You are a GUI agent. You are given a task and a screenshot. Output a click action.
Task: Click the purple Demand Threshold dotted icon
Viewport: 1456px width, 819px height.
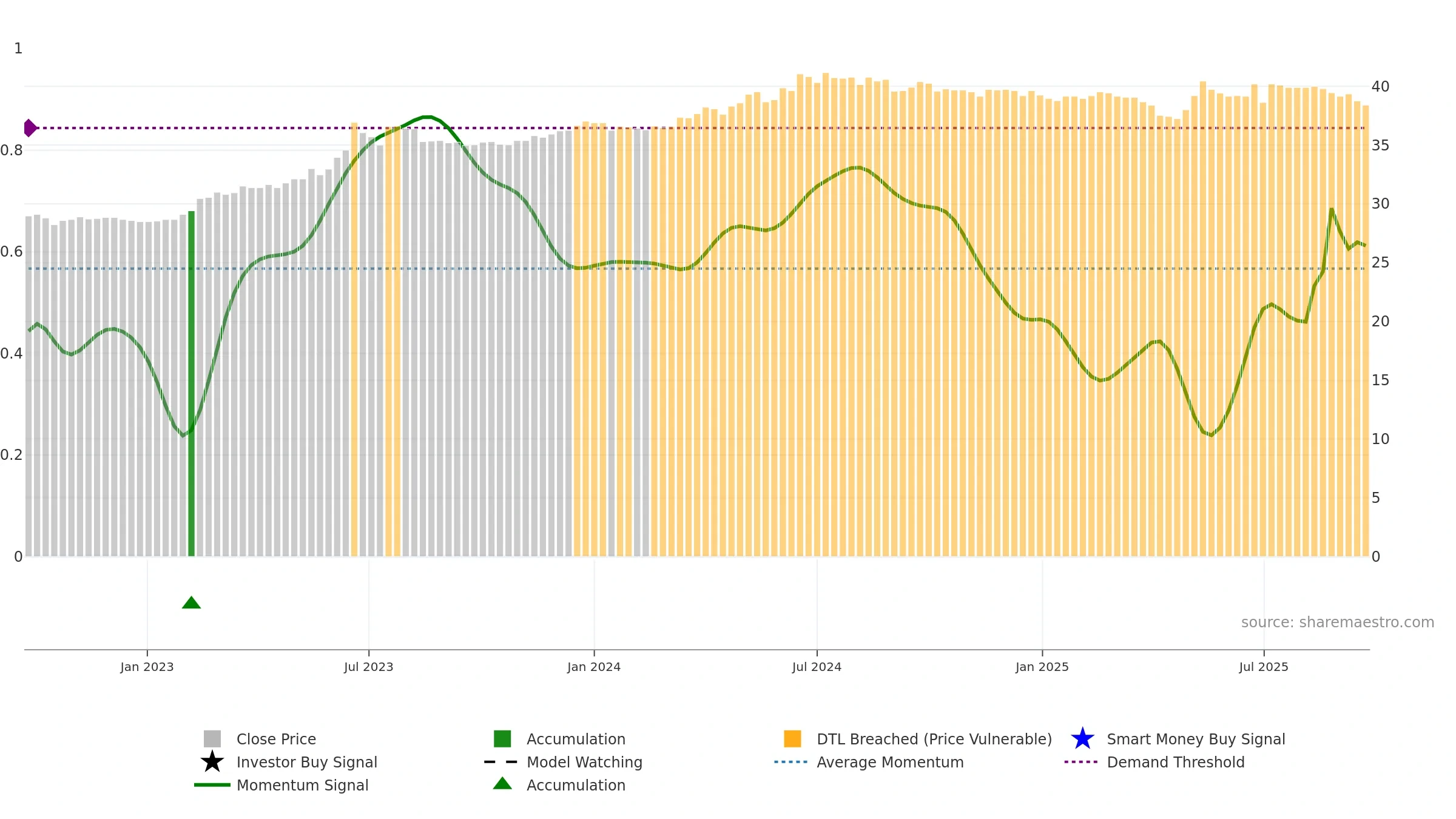pos(1081,762)
